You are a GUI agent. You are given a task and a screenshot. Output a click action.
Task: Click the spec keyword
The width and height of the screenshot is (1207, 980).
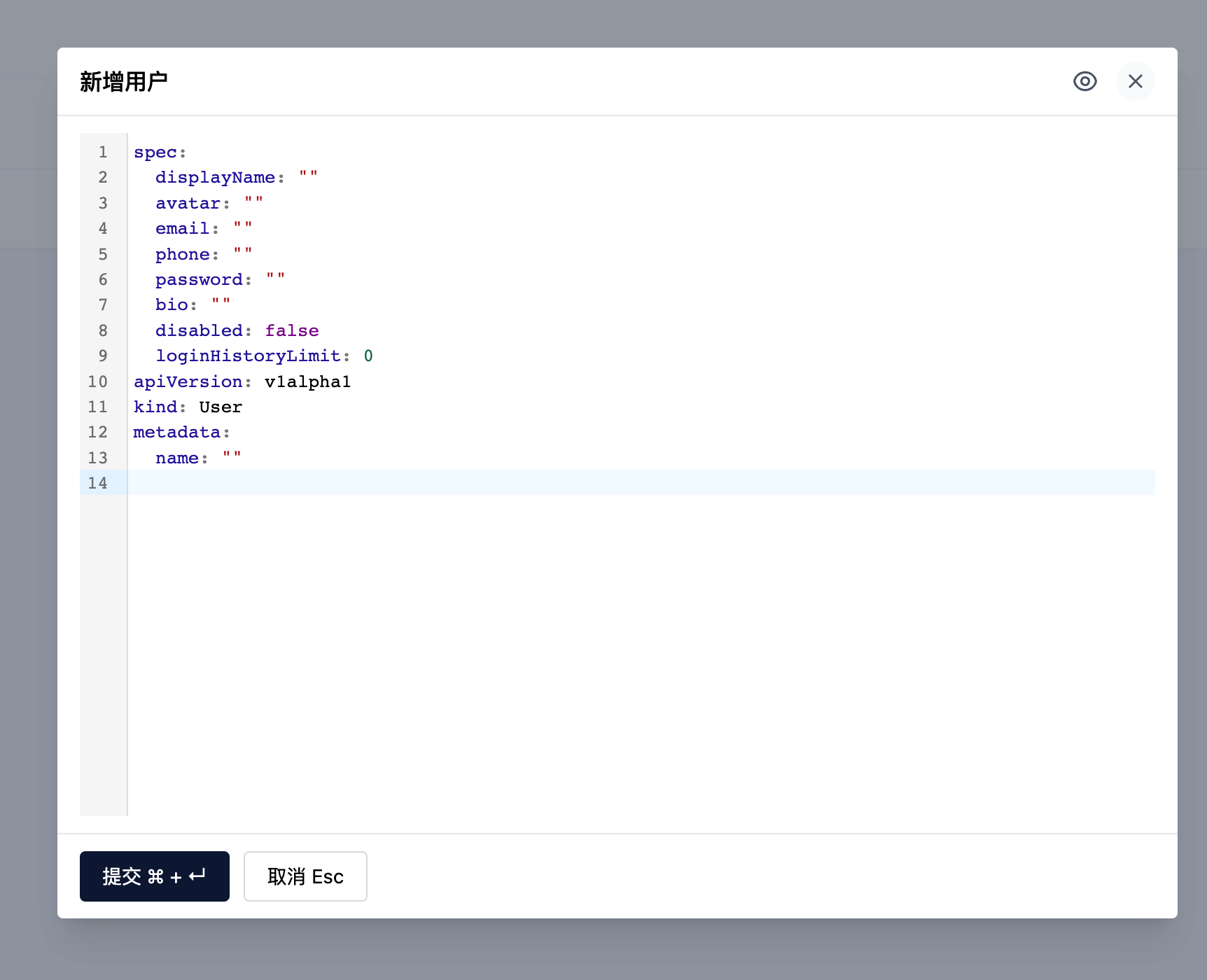point(155,152)
